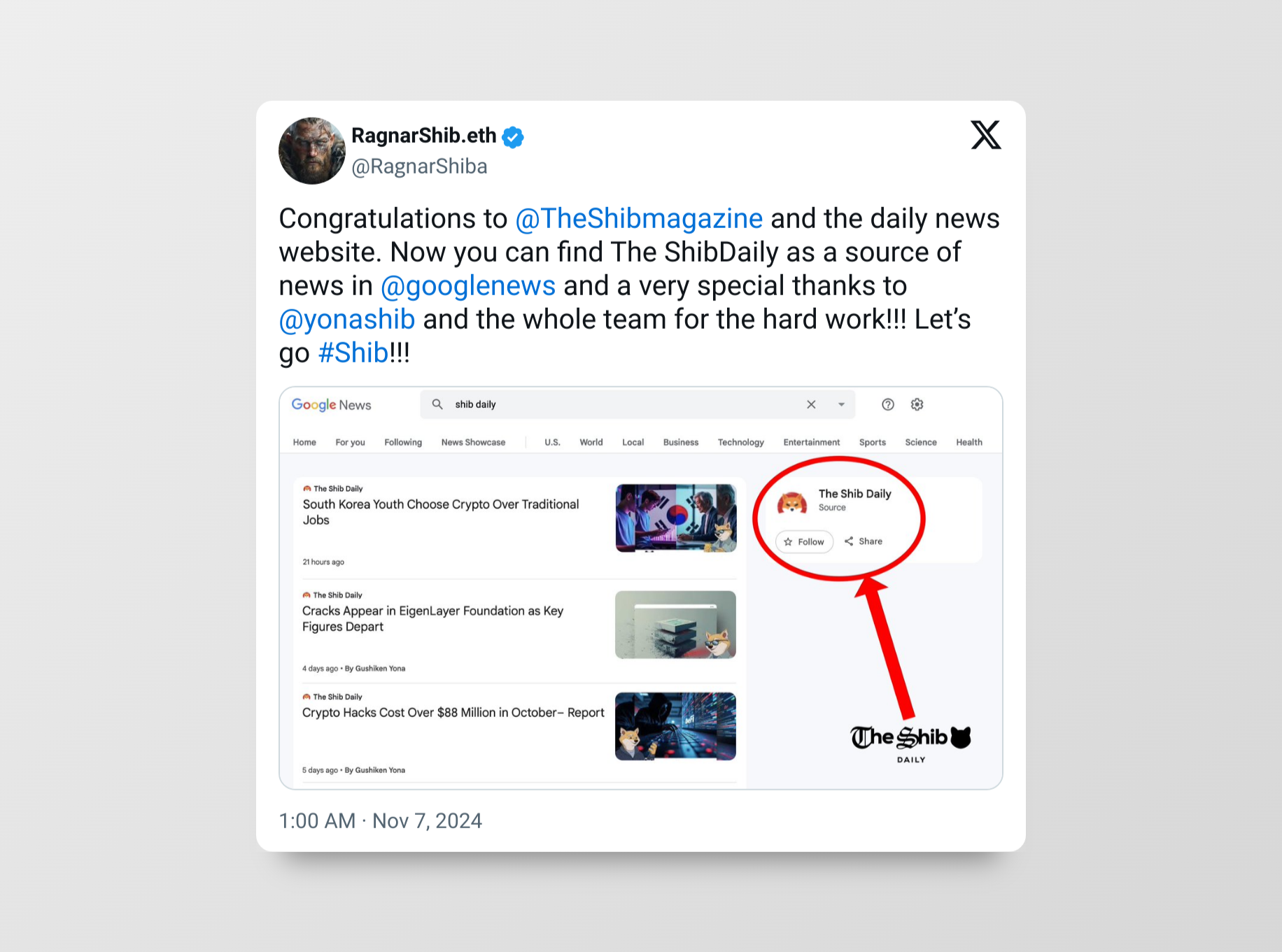Image resolution: width=1282 pixels, height=952 pixels.
Task: Open the Google News help question-mark icon
Action: point(888,404)
